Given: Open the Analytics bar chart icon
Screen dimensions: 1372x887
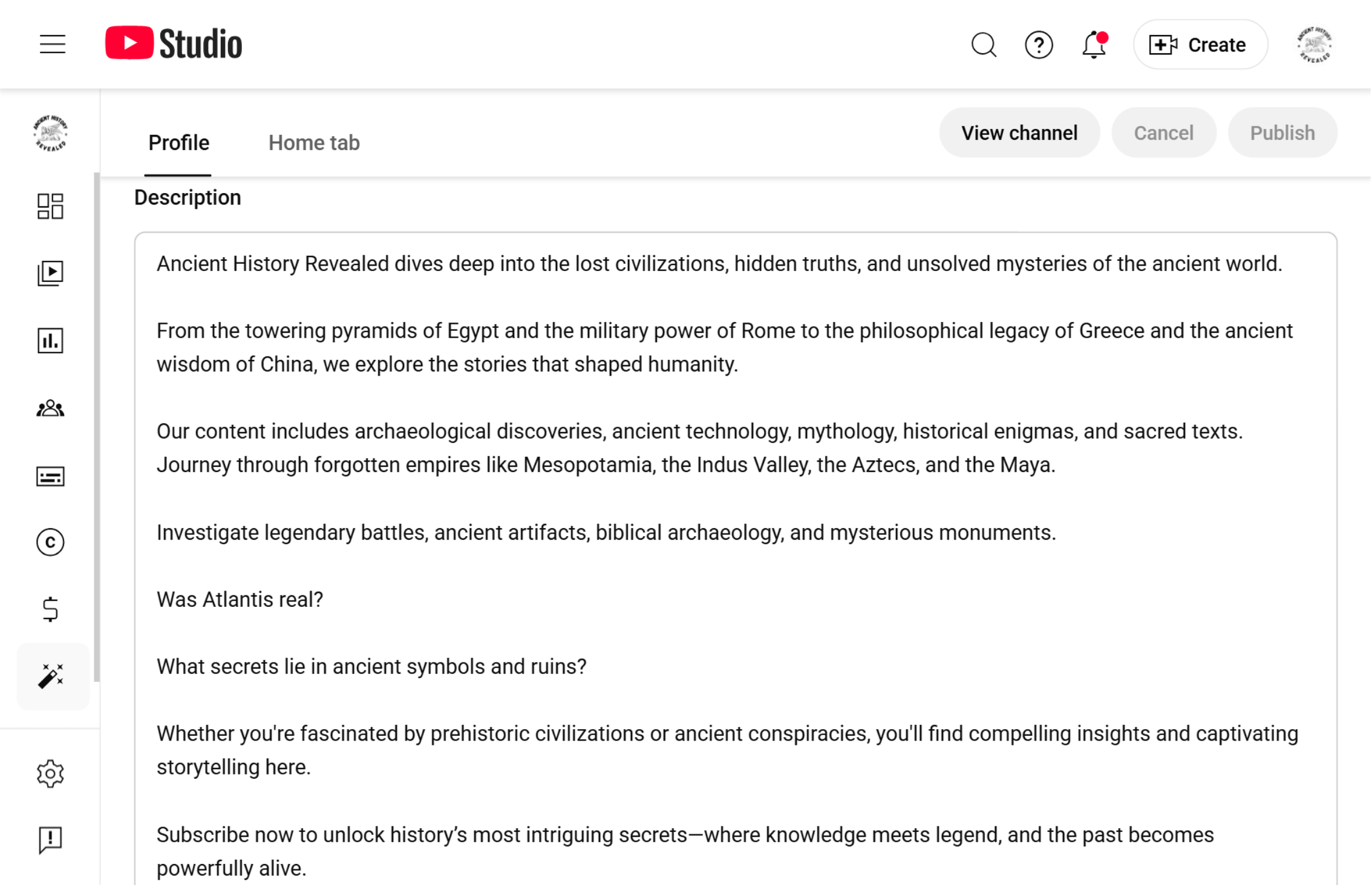Looking at the screenshot, I should click(x=50, y=341).
